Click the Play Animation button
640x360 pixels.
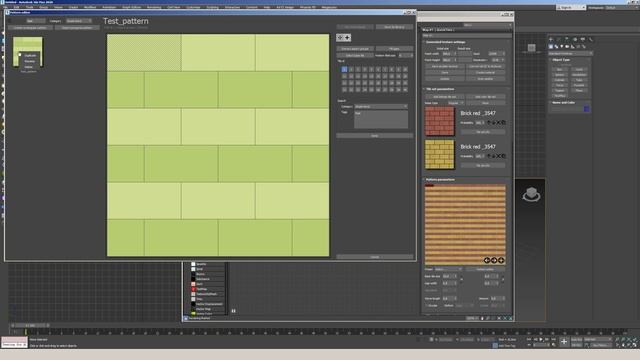(541, 339)
